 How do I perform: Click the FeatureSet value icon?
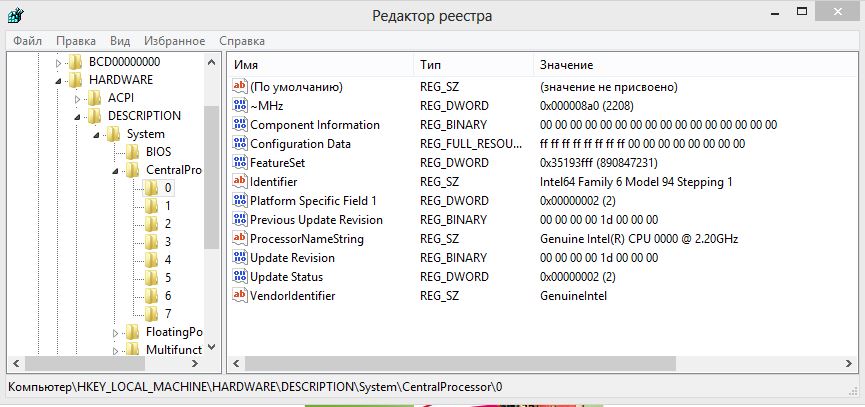click(239, 163)
